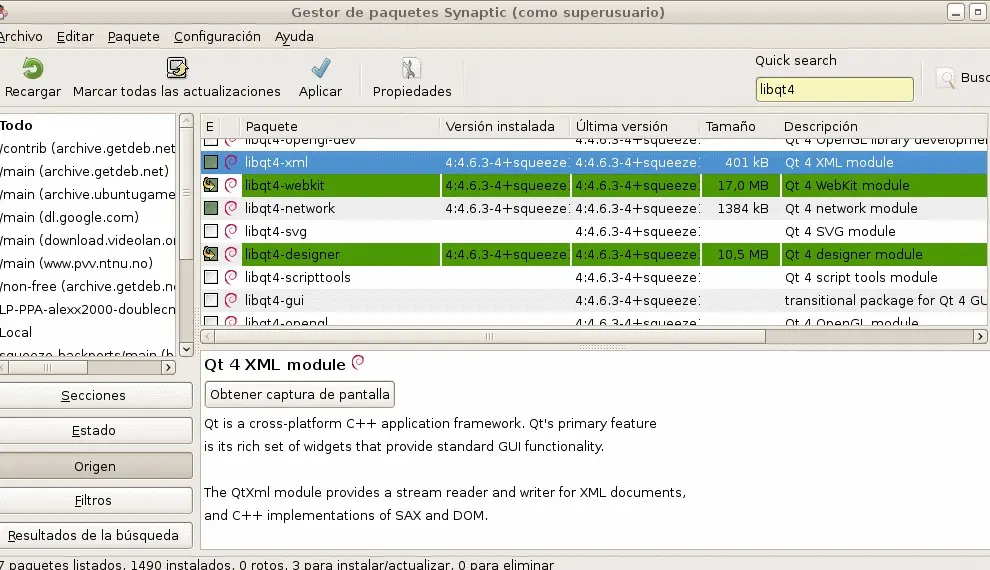This screenshot has height=570, width=990.
Task: Select /main (download.videolan.org) origin
Action: coord(88,240)
